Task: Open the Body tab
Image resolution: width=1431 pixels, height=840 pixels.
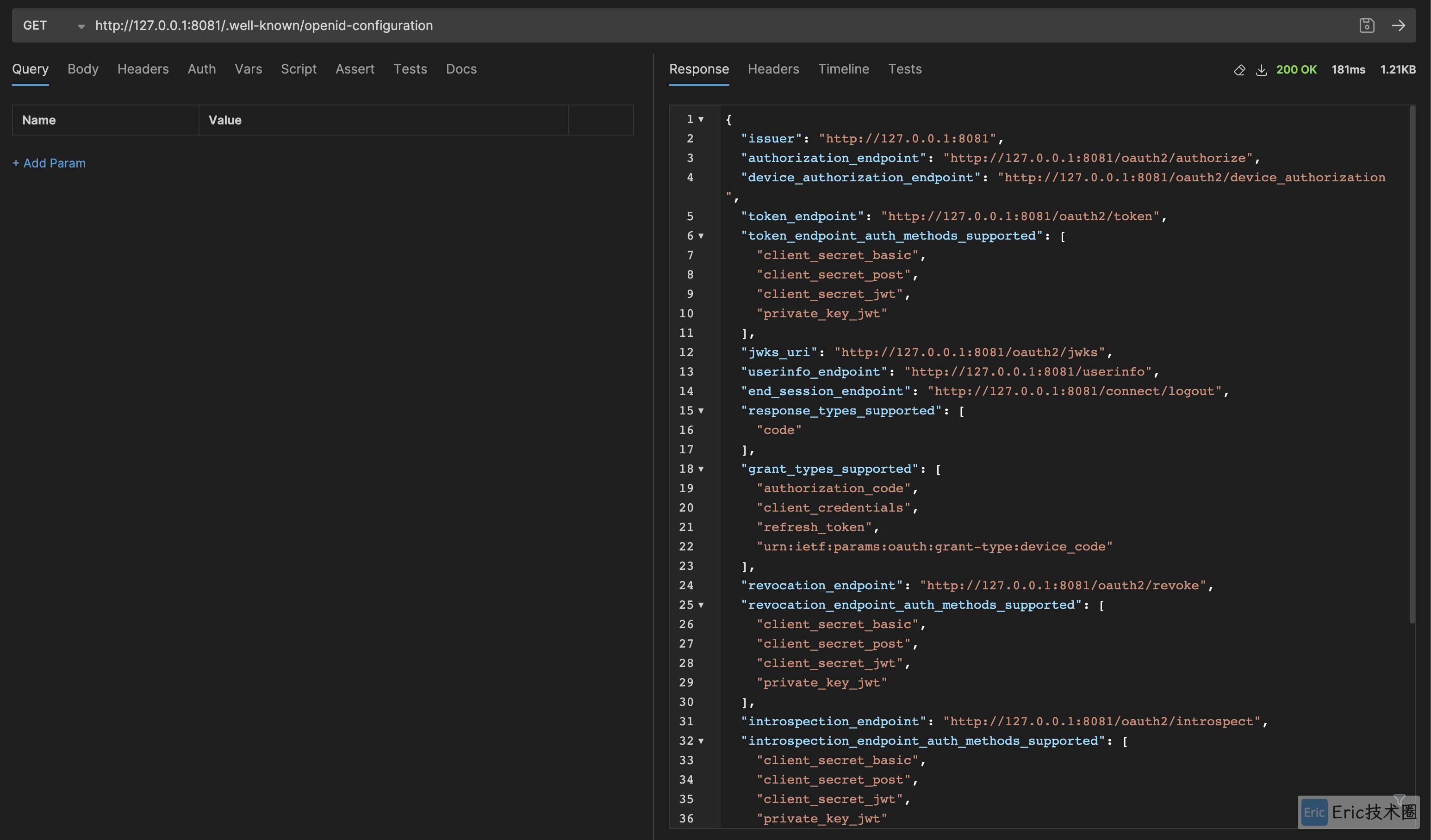Action: pyautogui.click(x=83, y=69)
